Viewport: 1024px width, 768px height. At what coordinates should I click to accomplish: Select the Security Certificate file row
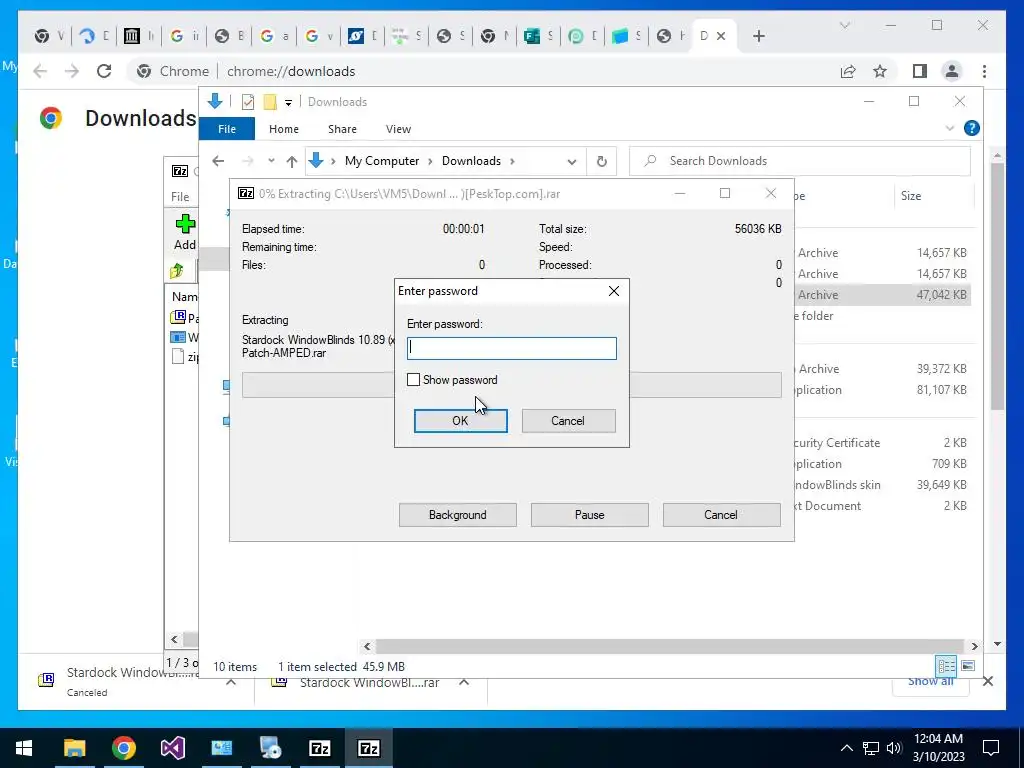pyautogui.click(x=882, y=443)
